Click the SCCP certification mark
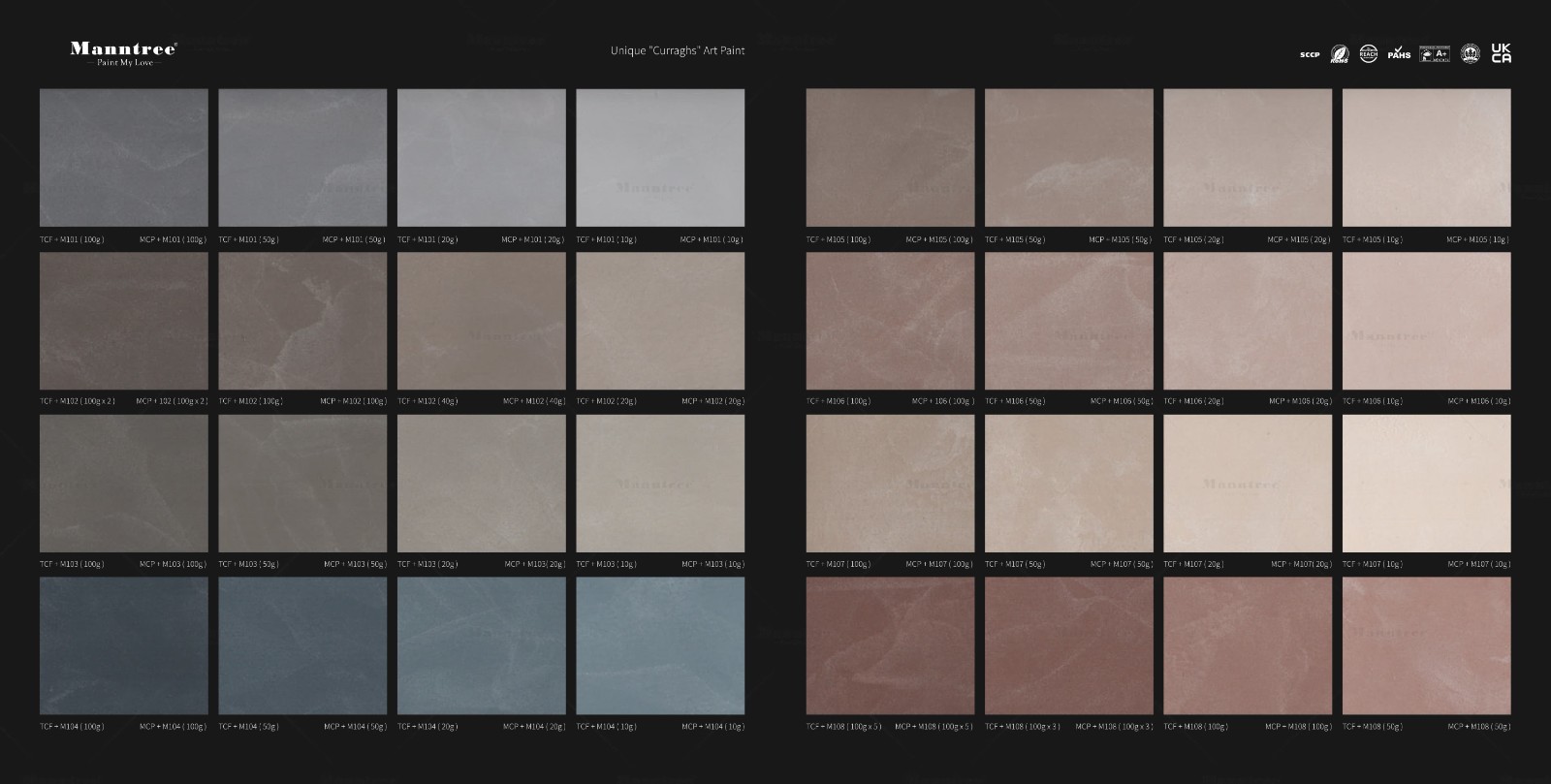This screenshot has height=784, width=1551. click(1310, 55)
